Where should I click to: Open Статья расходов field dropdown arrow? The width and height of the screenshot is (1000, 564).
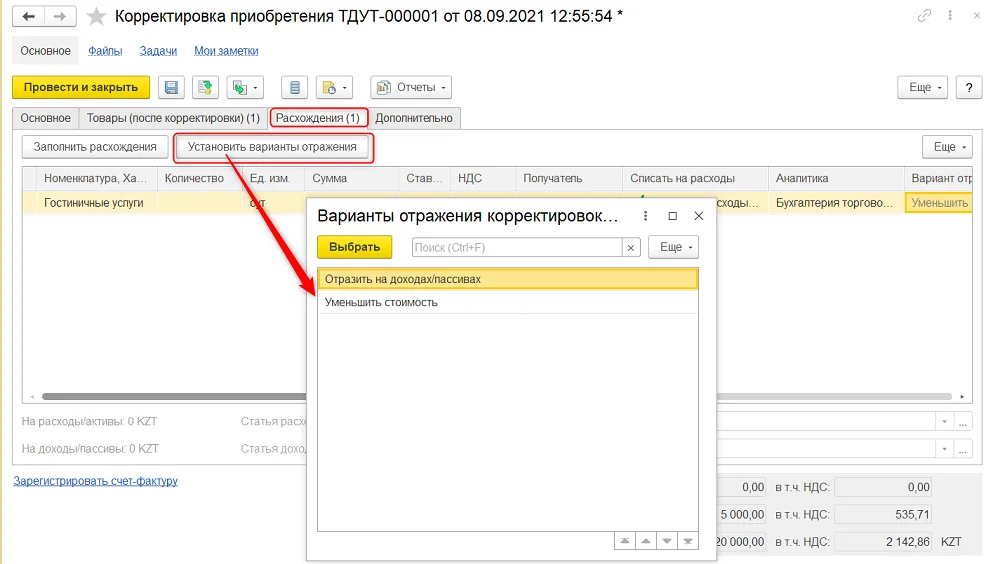point(945,422)
